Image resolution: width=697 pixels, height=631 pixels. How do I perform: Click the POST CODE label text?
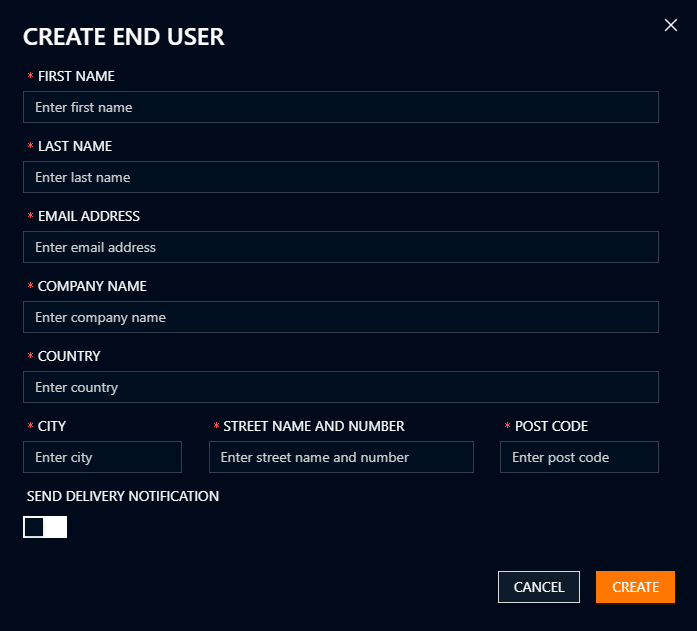click(551, 426)
